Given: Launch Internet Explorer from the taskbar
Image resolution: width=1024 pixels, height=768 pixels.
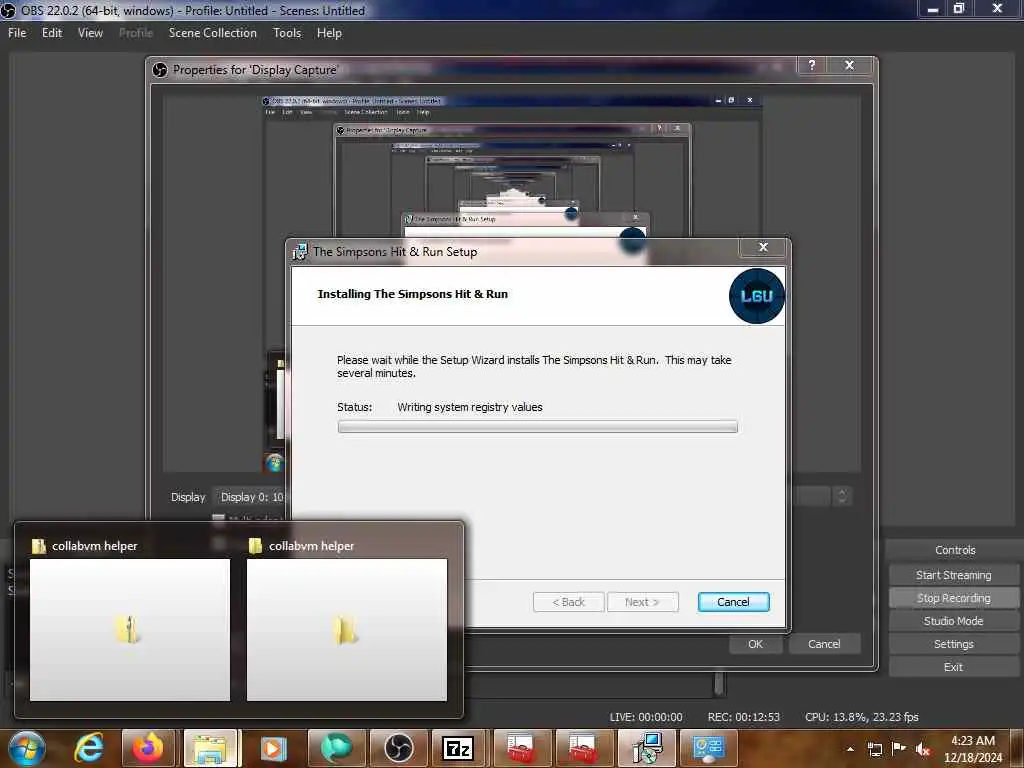Looking at the screenshot, I should pos(89,748).
